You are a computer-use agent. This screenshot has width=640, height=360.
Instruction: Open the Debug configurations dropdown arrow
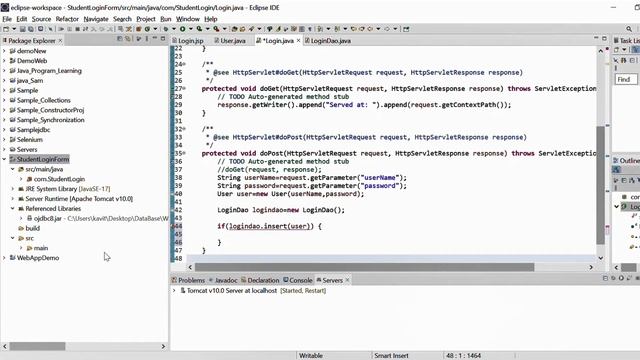174,29
